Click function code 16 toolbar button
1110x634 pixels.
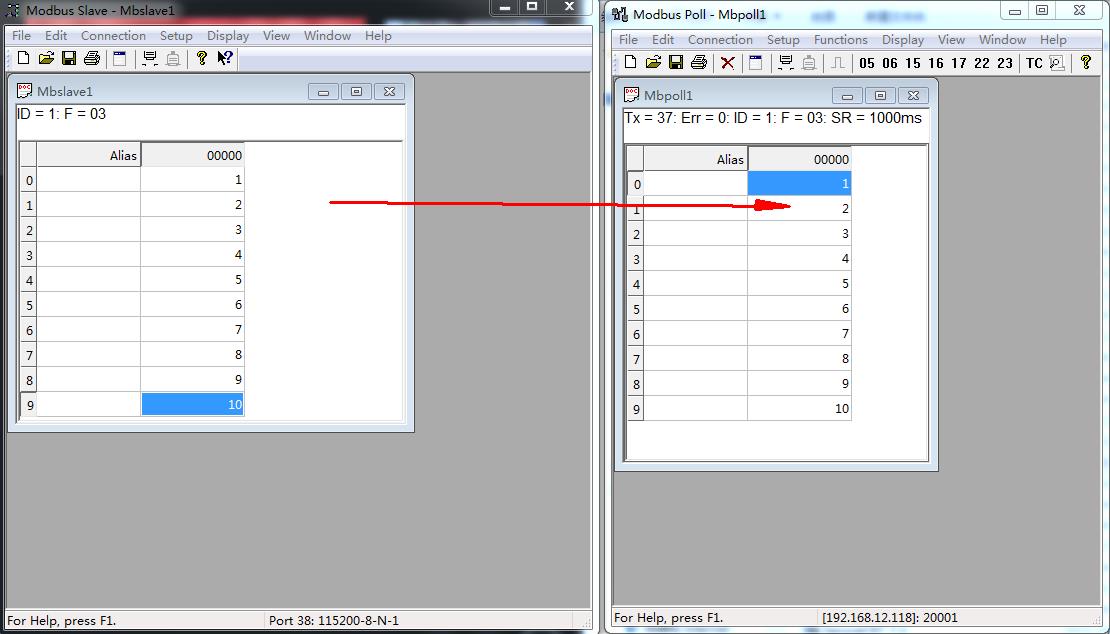(x=936, y=63)
